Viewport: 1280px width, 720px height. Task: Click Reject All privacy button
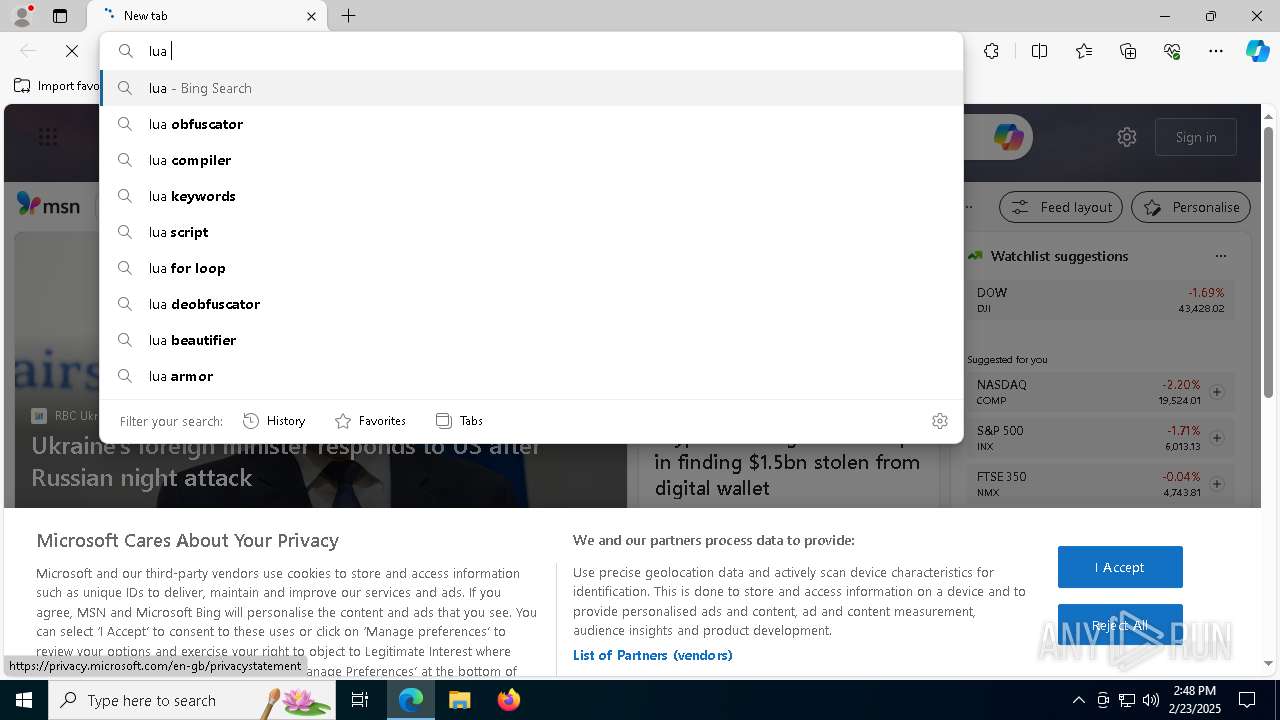pyautogui.click(x=1120, y=625)
